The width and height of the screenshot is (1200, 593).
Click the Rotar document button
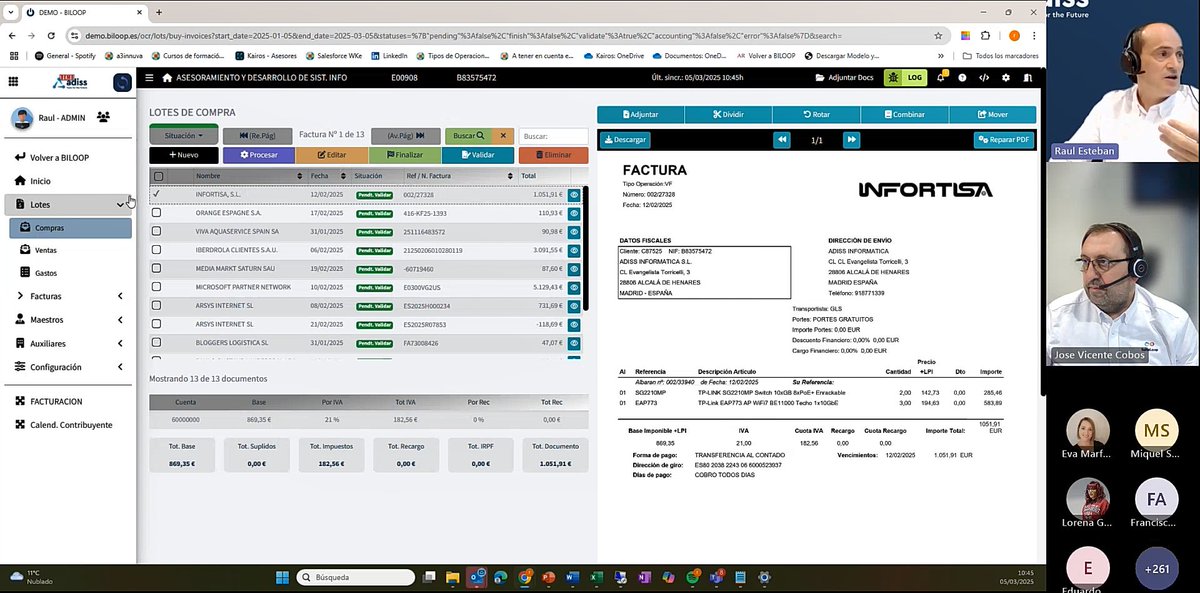[816, 114]
